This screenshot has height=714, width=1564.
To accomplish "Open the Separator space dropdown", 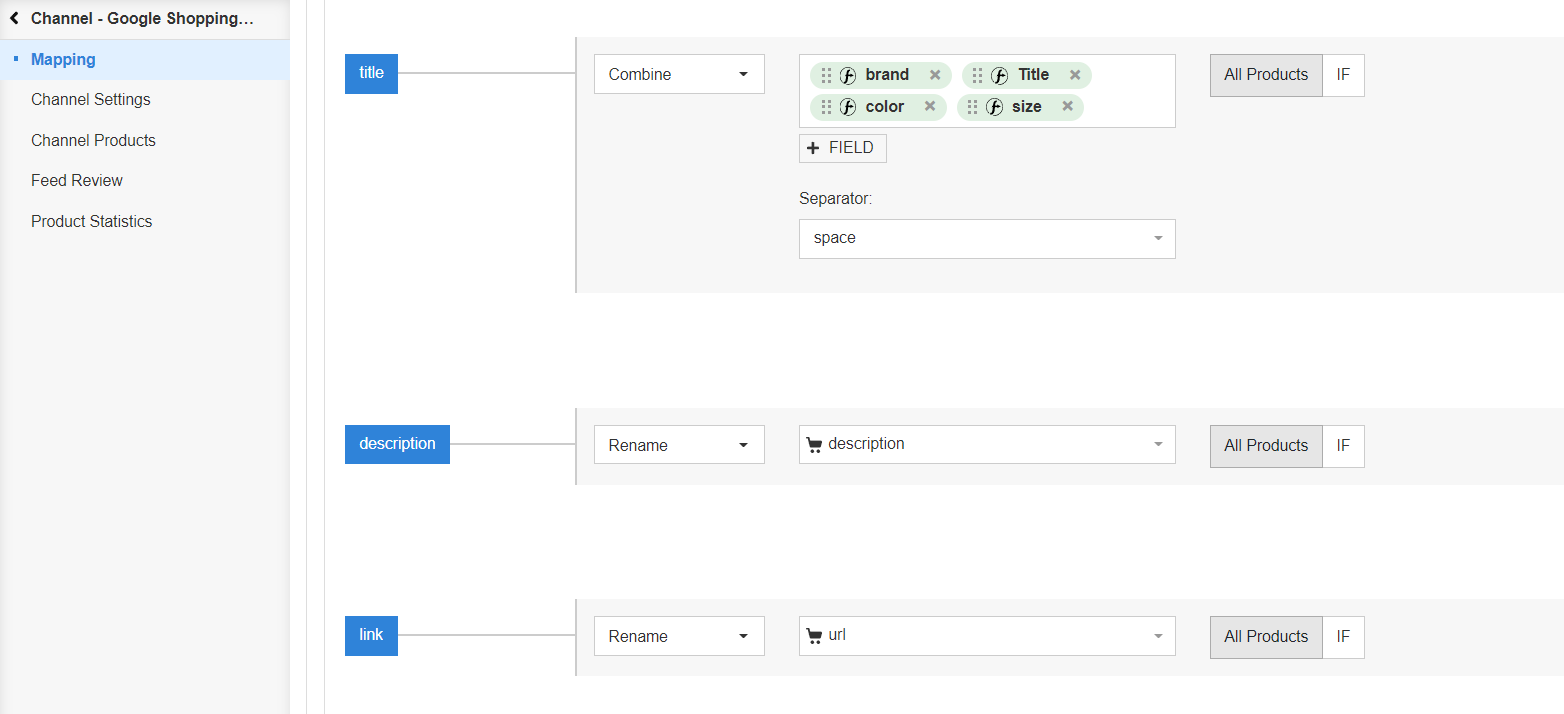I will tap(987, 239).
